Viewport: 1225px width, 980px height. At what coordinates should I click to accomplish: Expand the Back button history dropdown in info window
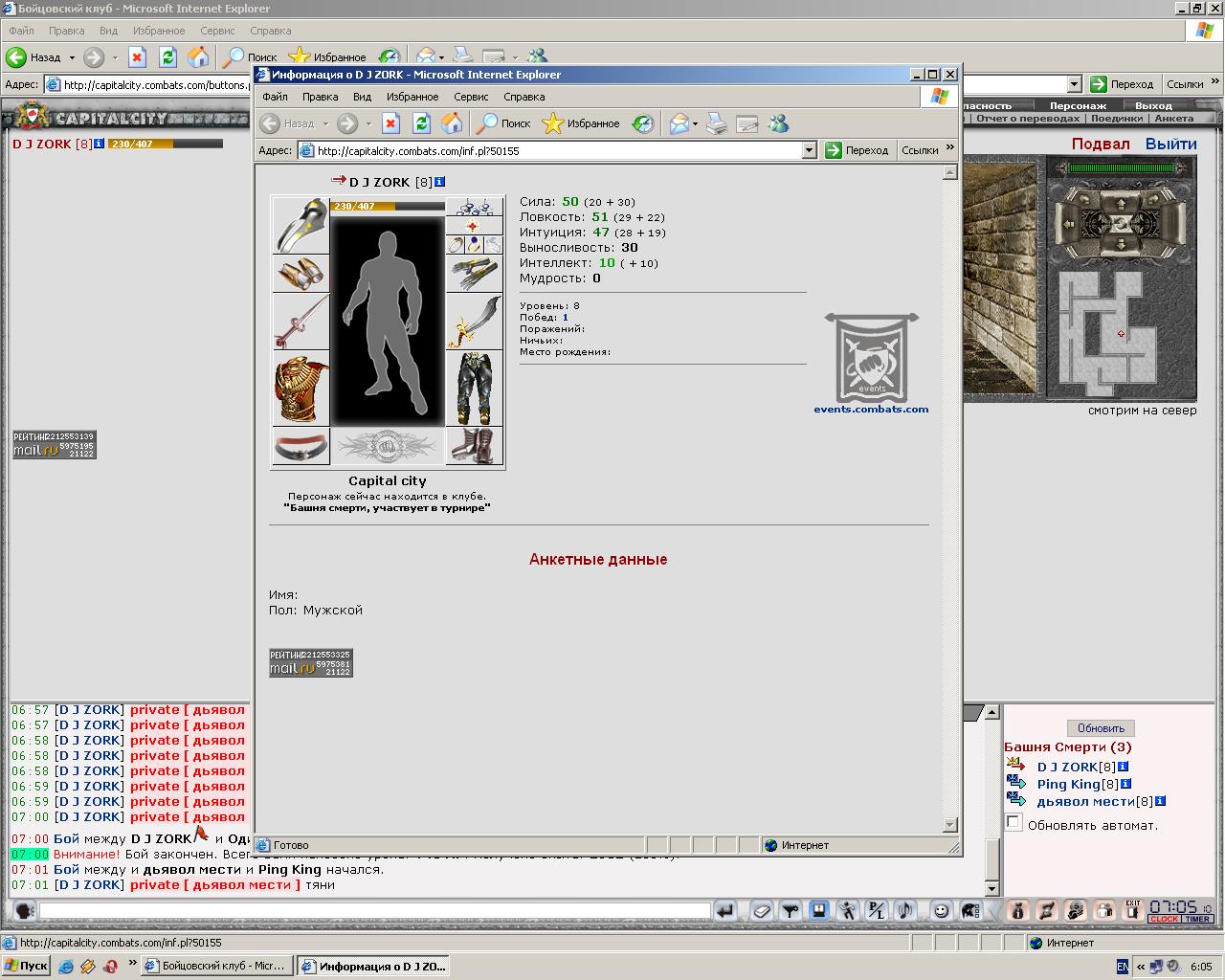pos(324,123)
